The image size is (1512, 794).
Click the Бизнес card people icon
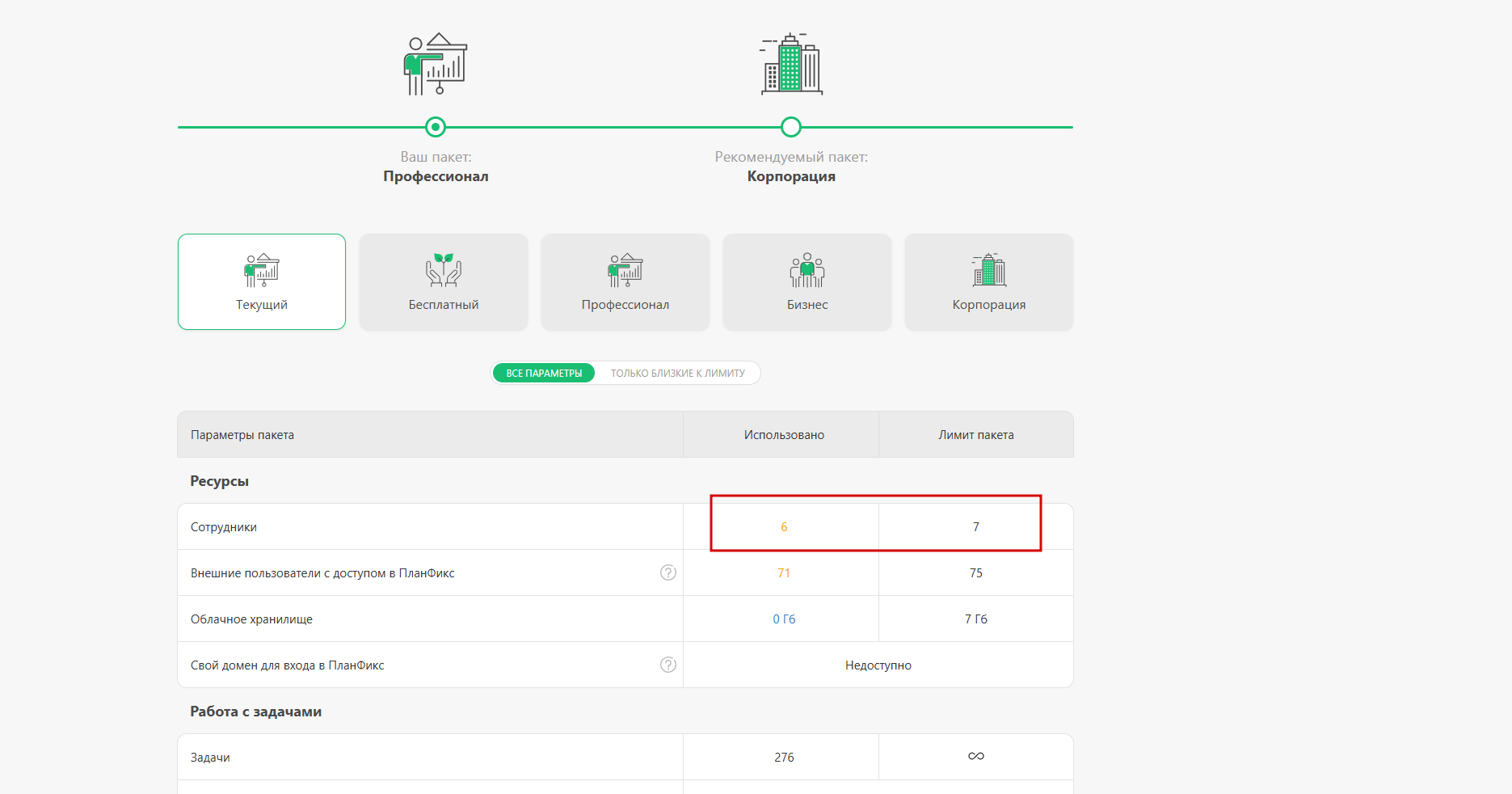click(x=807, y=270)
